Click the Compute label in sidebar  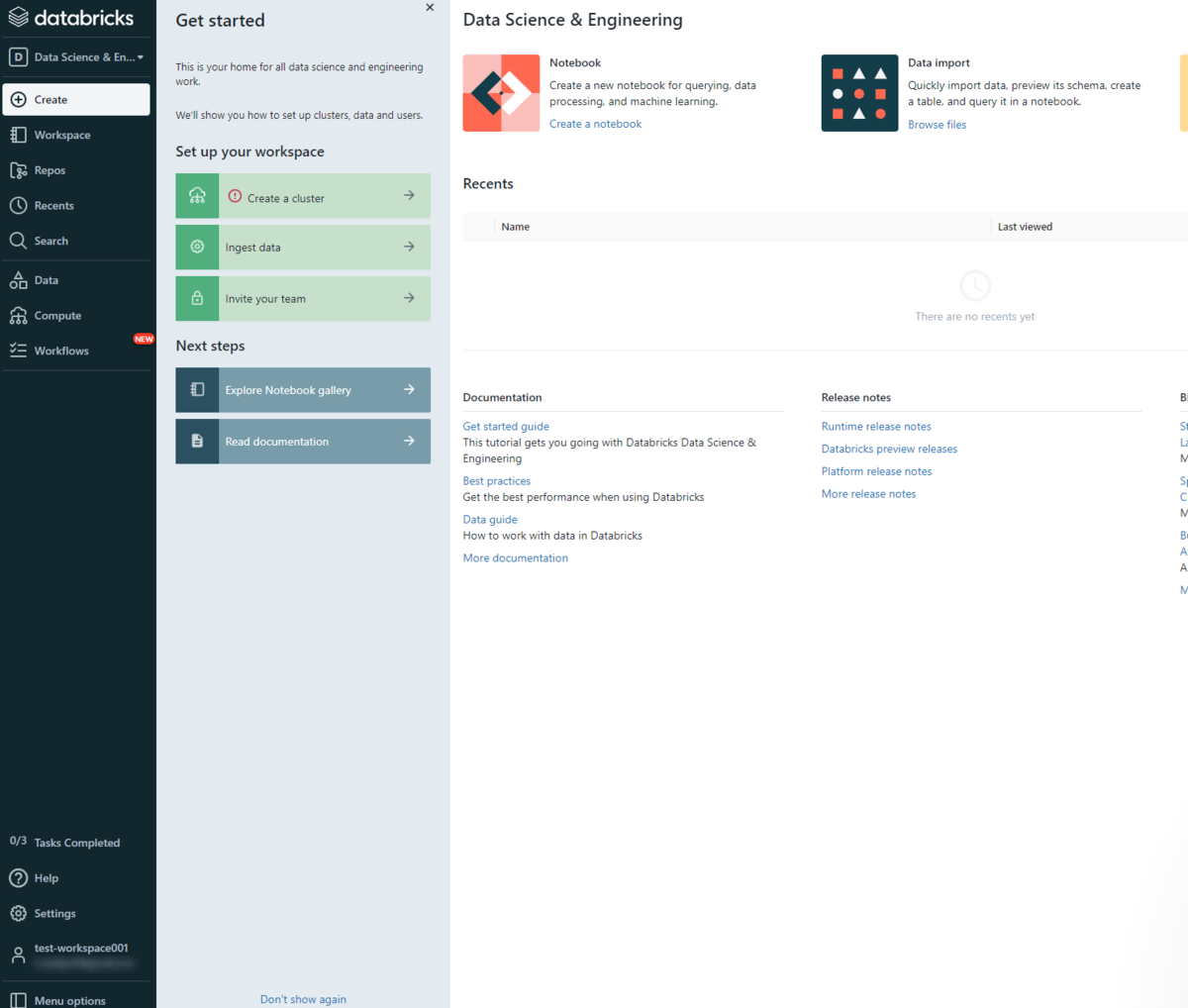pos(57,316)
